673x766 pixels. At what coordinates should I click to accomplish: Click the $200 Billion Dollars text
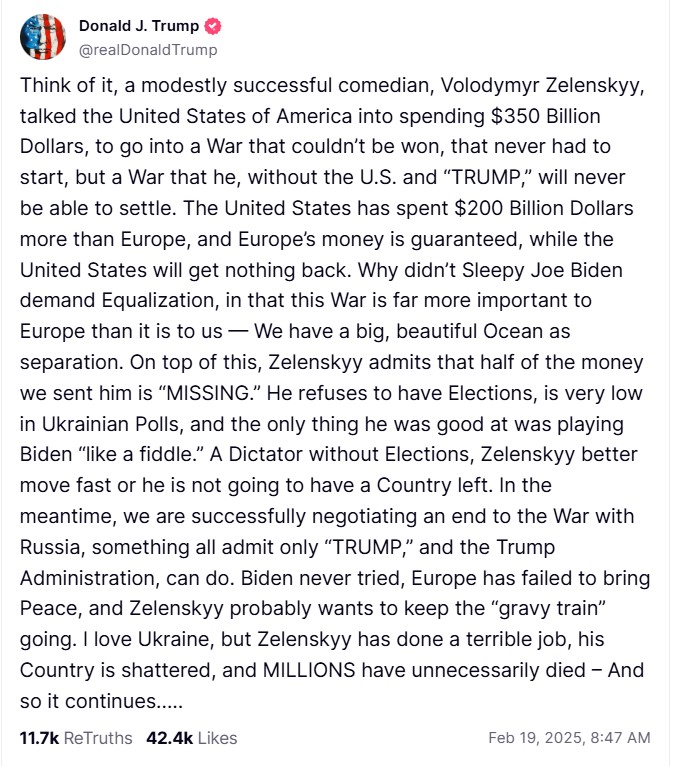(544, 208)
